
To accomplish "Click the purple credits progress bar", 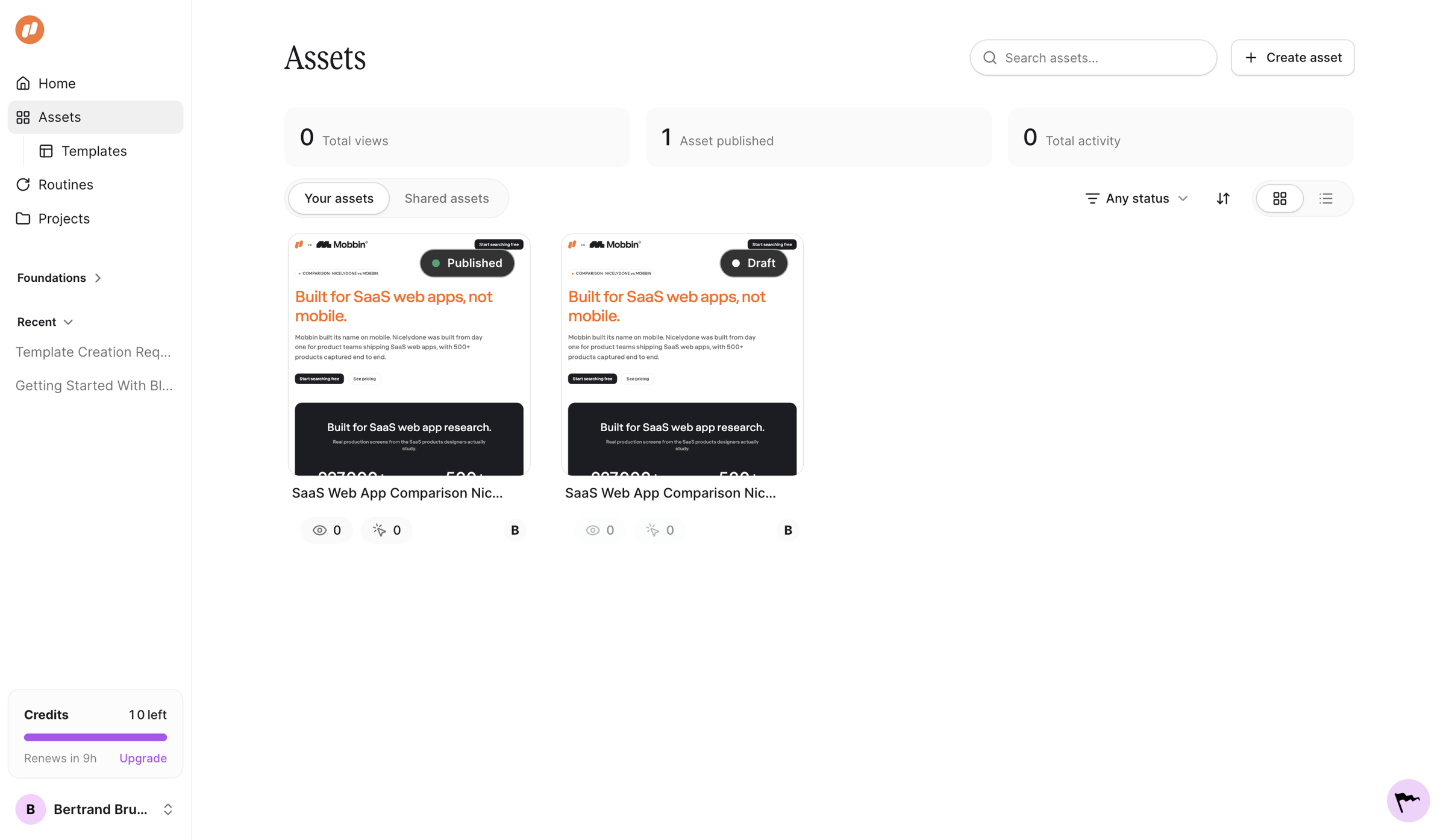I will pos(95,737).
